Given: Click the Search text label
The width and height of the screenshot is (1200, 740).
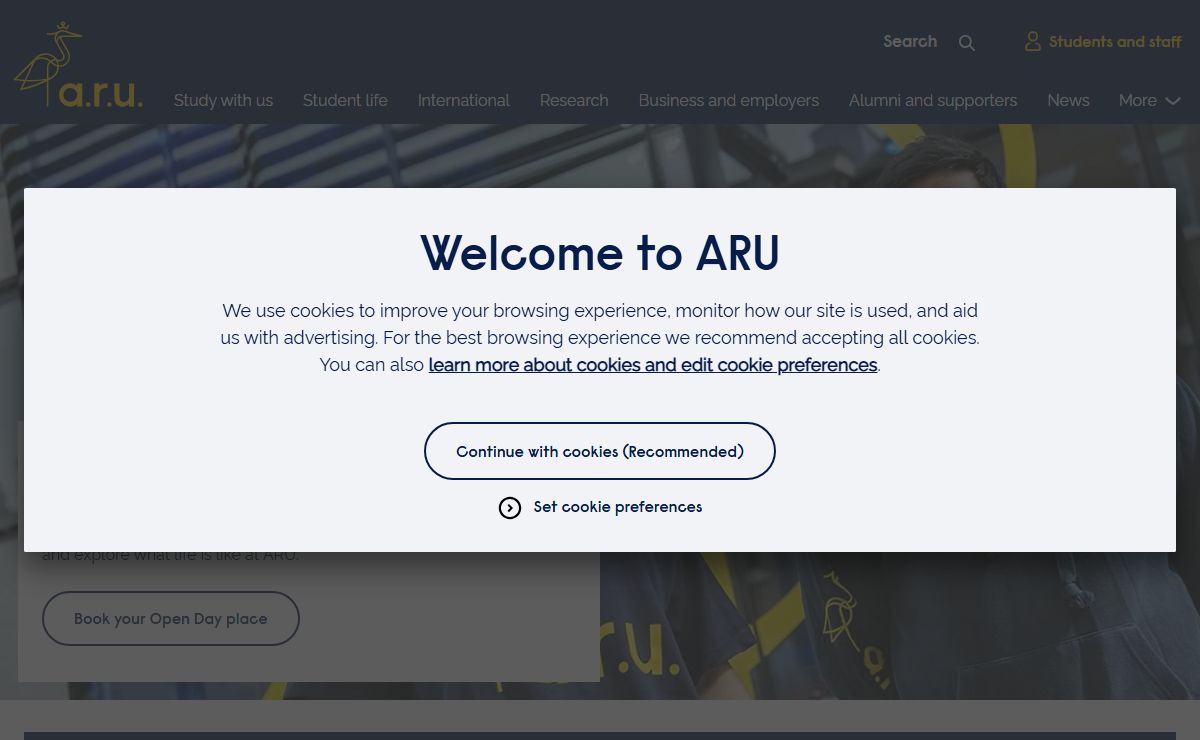Looking at the screenshot, I should [x=910, y=41].
